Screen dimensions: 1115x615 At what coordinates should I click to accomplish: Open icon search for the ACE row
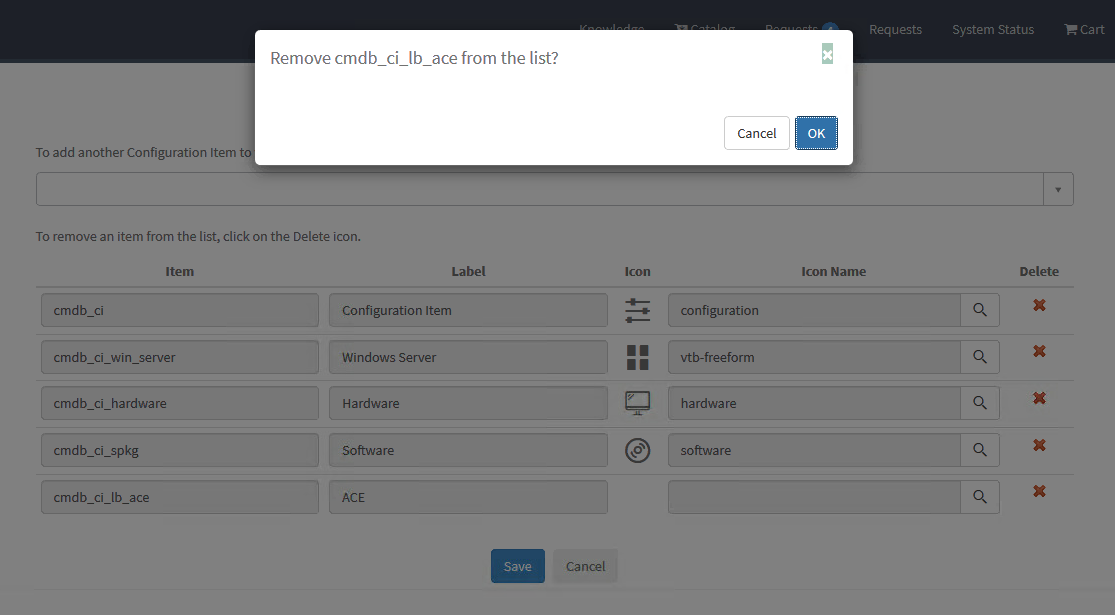[x=980, y=496]
